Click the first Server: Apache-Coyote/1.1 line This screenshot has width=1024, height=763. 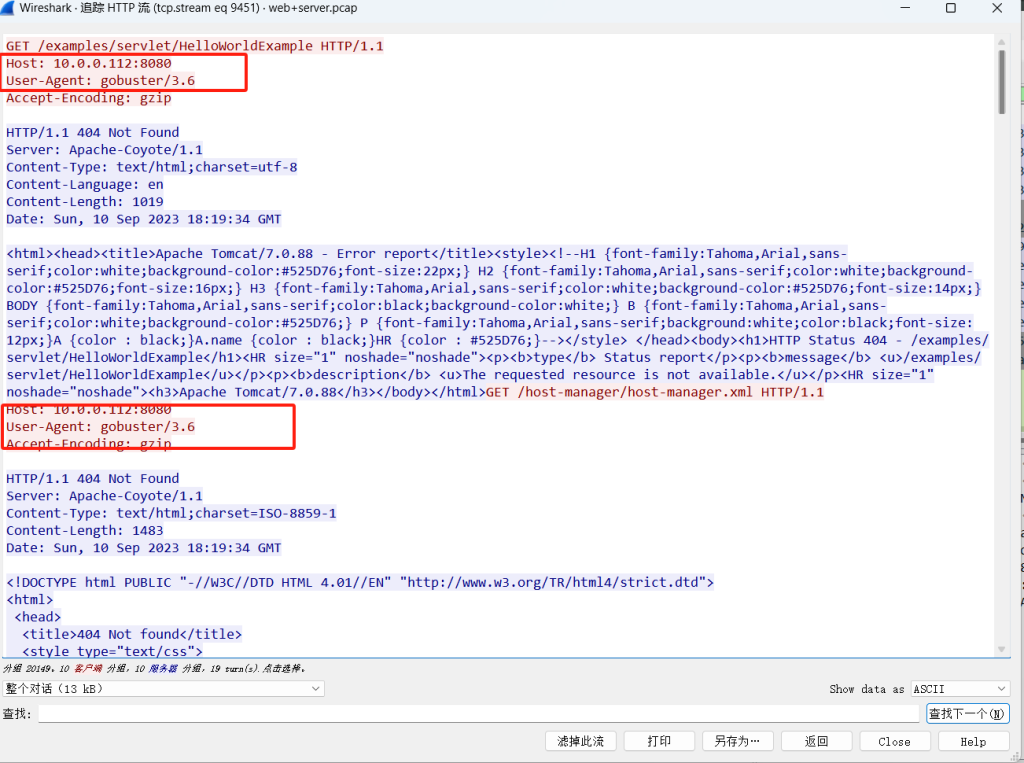[104, 150]
